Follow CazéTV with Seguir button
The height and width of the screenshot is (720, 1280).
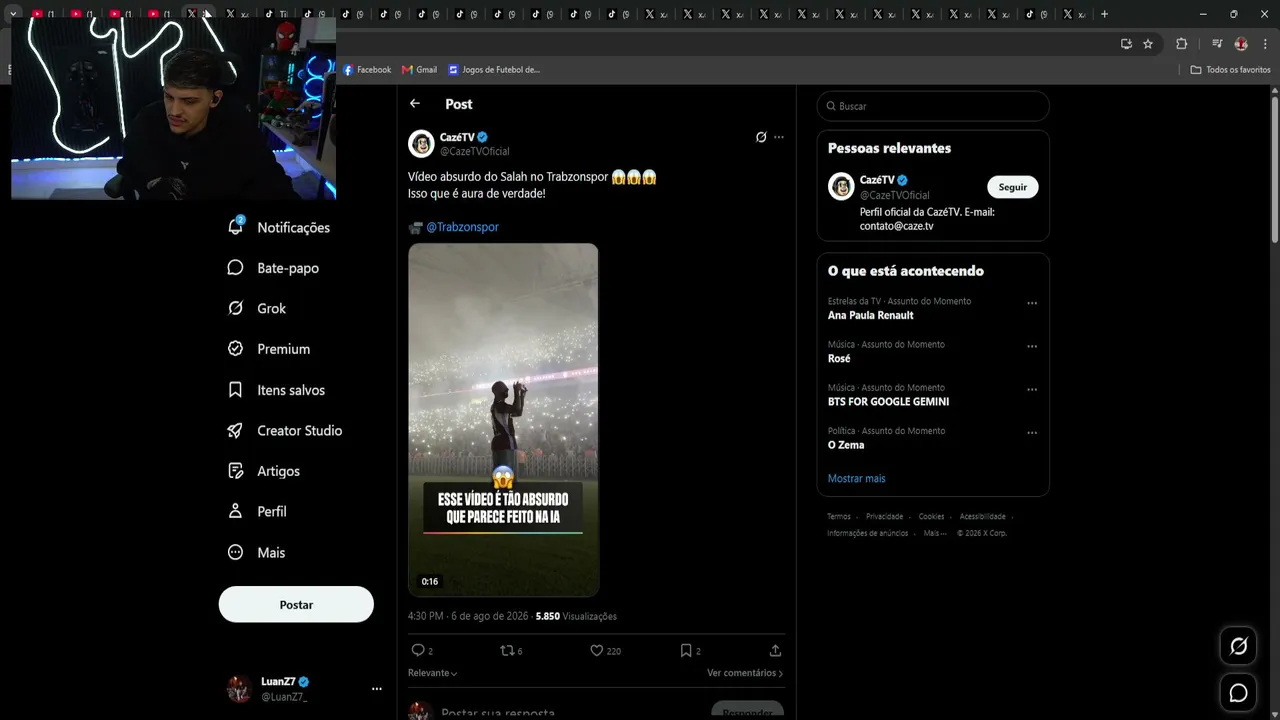[x=1013, y=187]
